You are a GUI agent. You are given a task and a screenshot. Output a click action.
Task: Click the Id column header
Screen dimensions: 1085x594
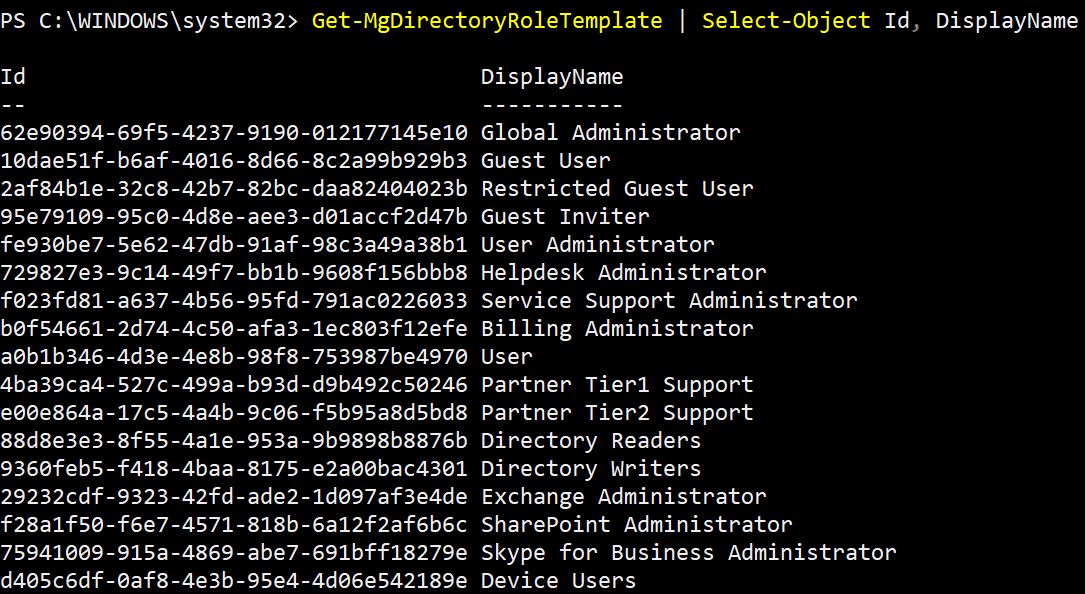[13, 76]
